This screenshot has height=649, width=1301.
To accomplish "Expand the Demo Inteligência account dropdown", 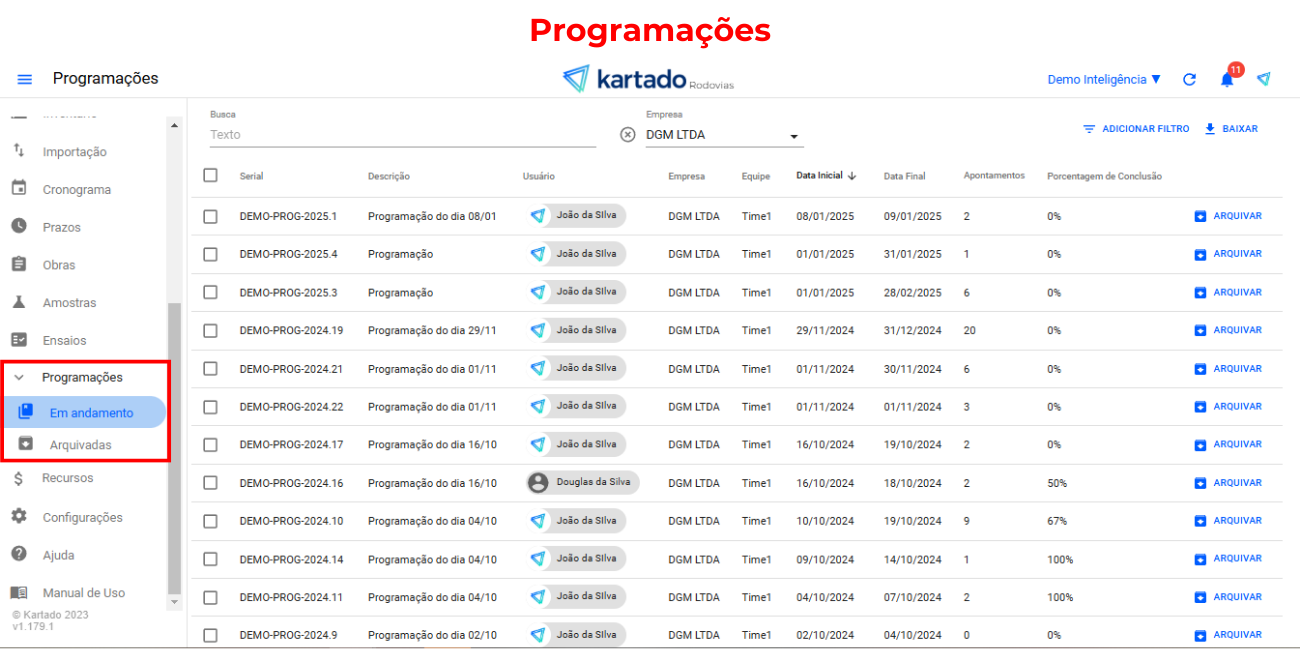I will coord(1104,80).
